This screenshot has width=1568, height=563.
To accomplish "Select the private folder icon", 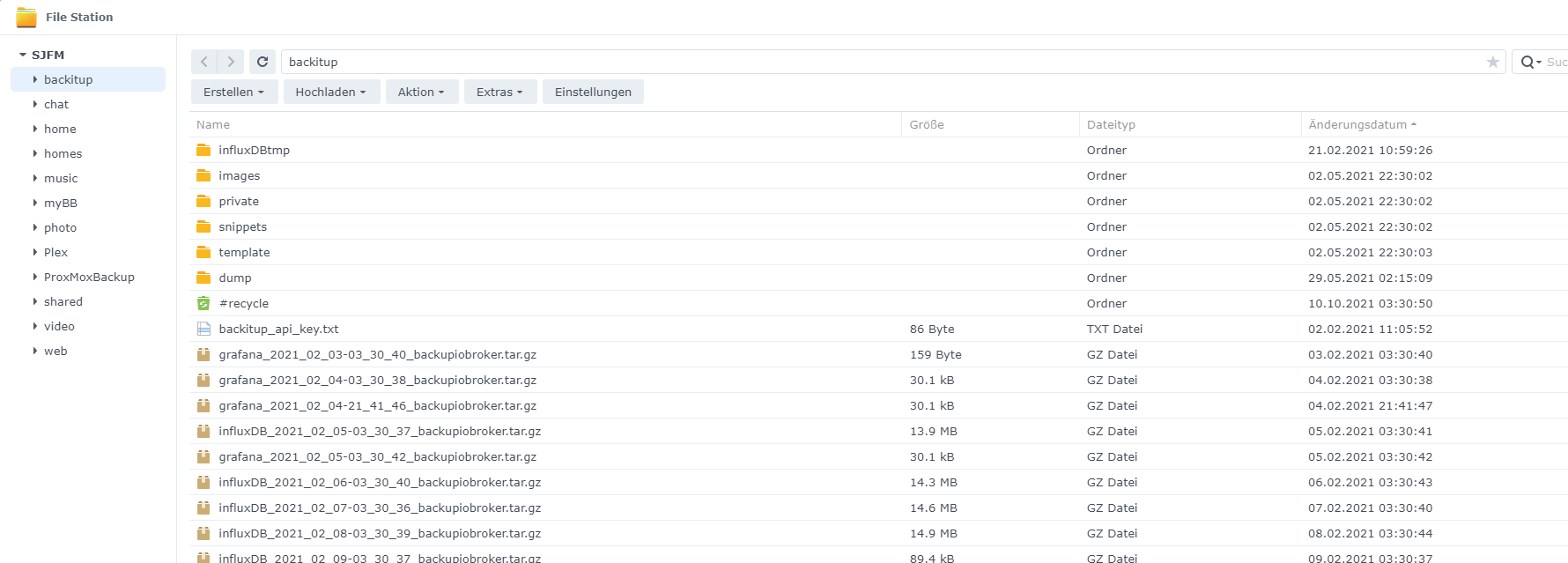I will tap(203, 201).
